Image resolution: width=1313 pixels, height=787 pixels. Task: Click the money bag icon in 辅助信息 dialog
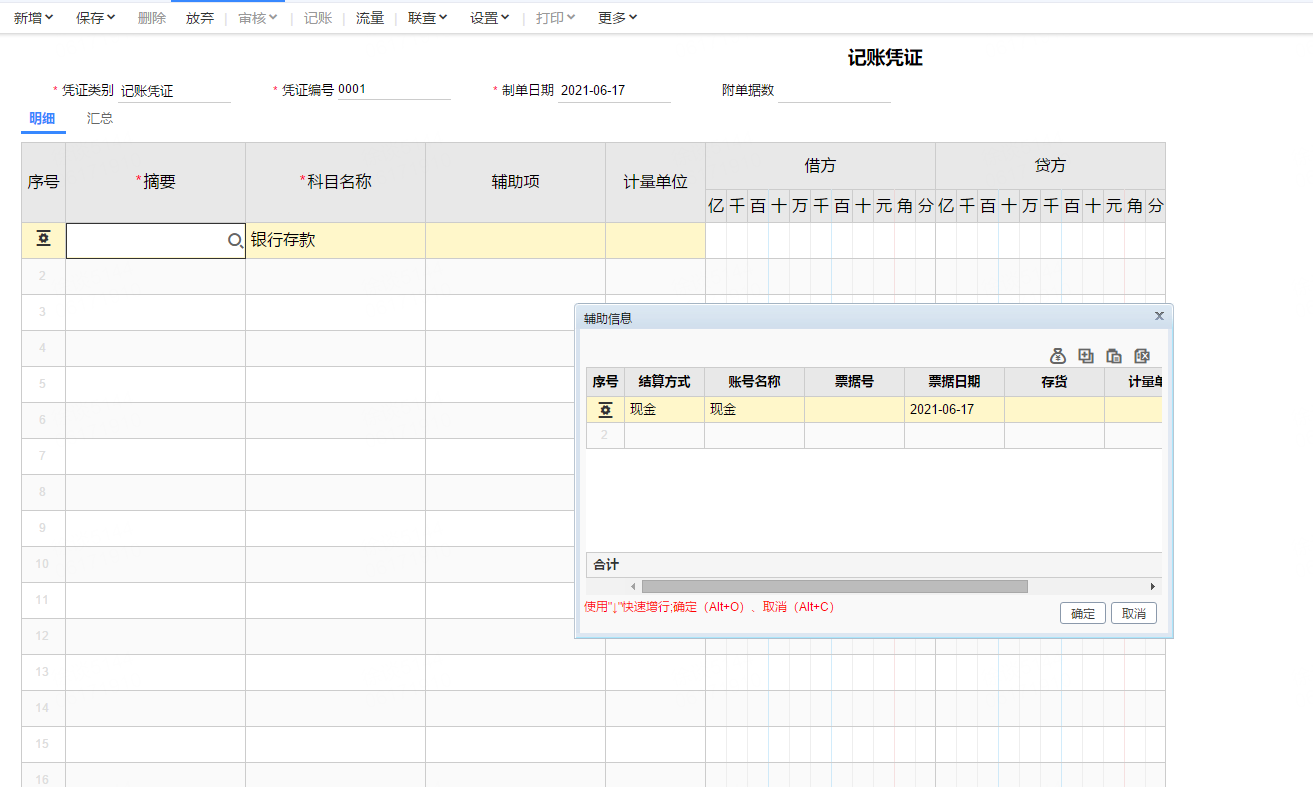[x=1058, y=356]
